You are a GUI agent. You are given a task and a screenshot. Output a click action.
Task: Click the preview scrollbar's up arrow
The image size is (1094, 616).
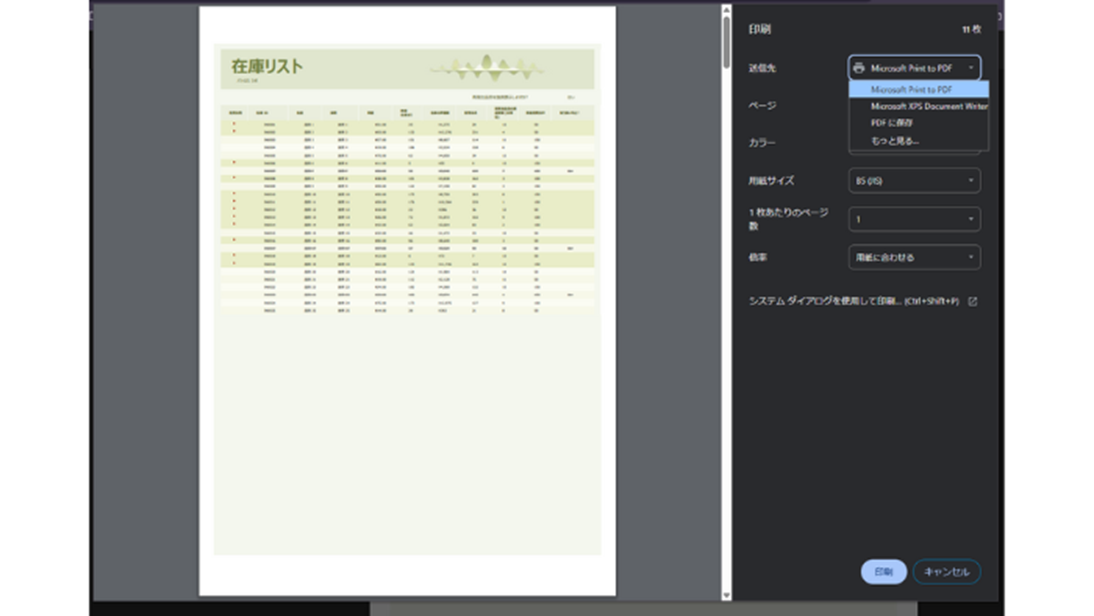pos(726,11)
